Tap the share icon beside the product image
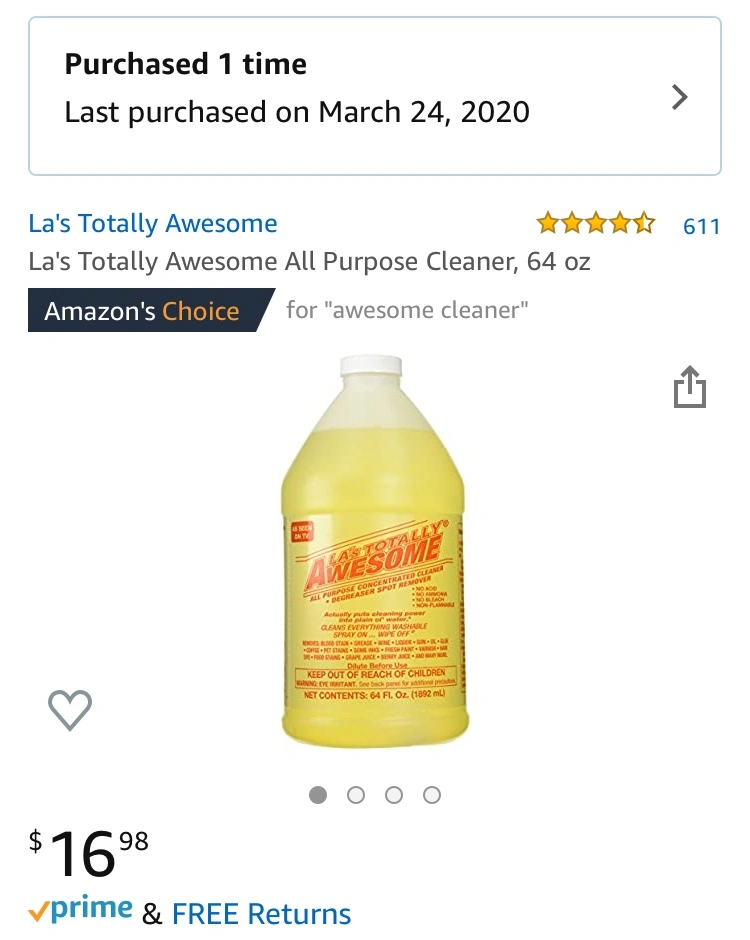This screenshot has height=940, width=750. [689, 387]
